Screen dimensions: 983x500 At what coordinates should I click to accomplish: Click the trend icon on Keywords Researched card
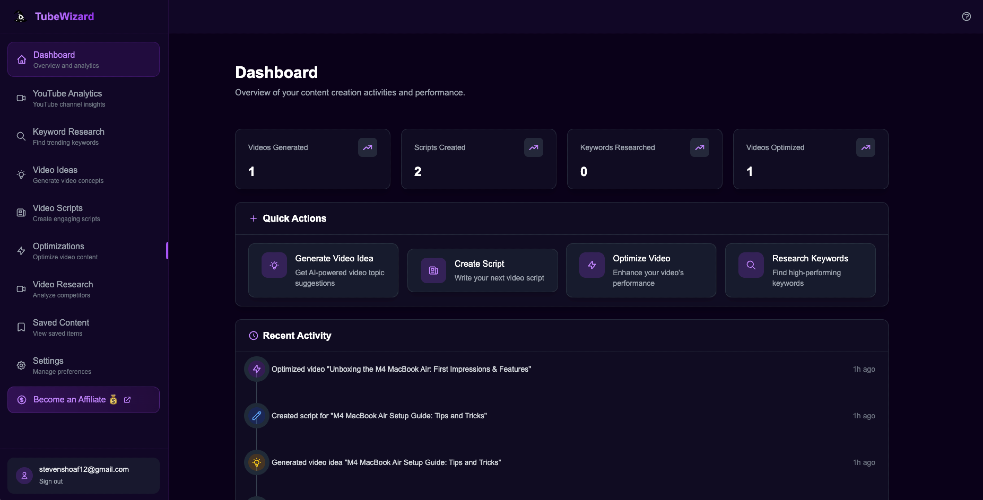point(700,148)
